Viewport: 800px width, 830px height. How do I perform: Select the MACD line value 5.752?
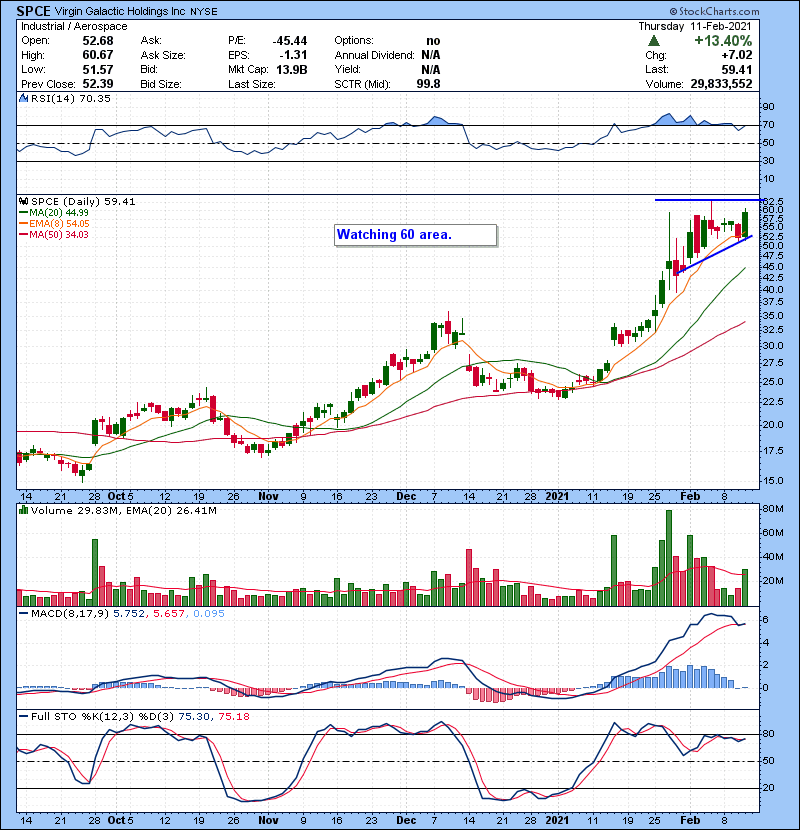pyautogui.click(x=128, y=614)
